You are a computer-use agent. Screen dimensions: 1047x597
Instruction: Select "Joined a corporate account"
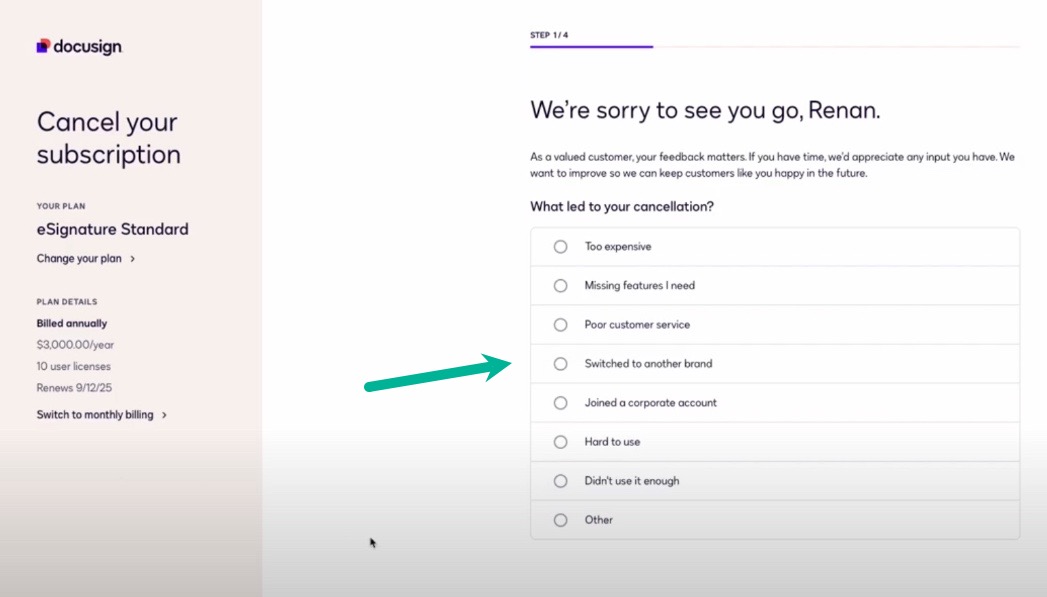[560, 402]
